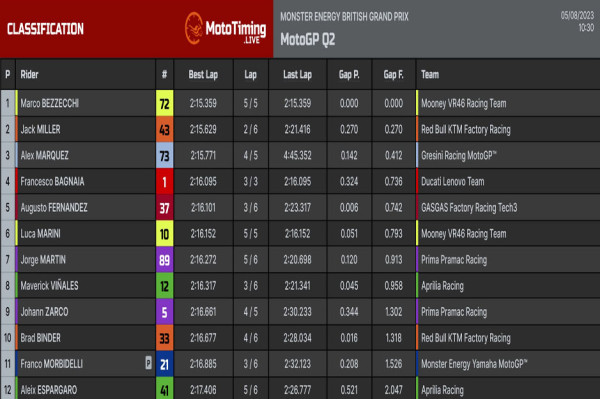The height and width of the screenshot is (399, 600).
Task: Click the number 37 badge for Fernandez
Action: (x=165, y=208)
